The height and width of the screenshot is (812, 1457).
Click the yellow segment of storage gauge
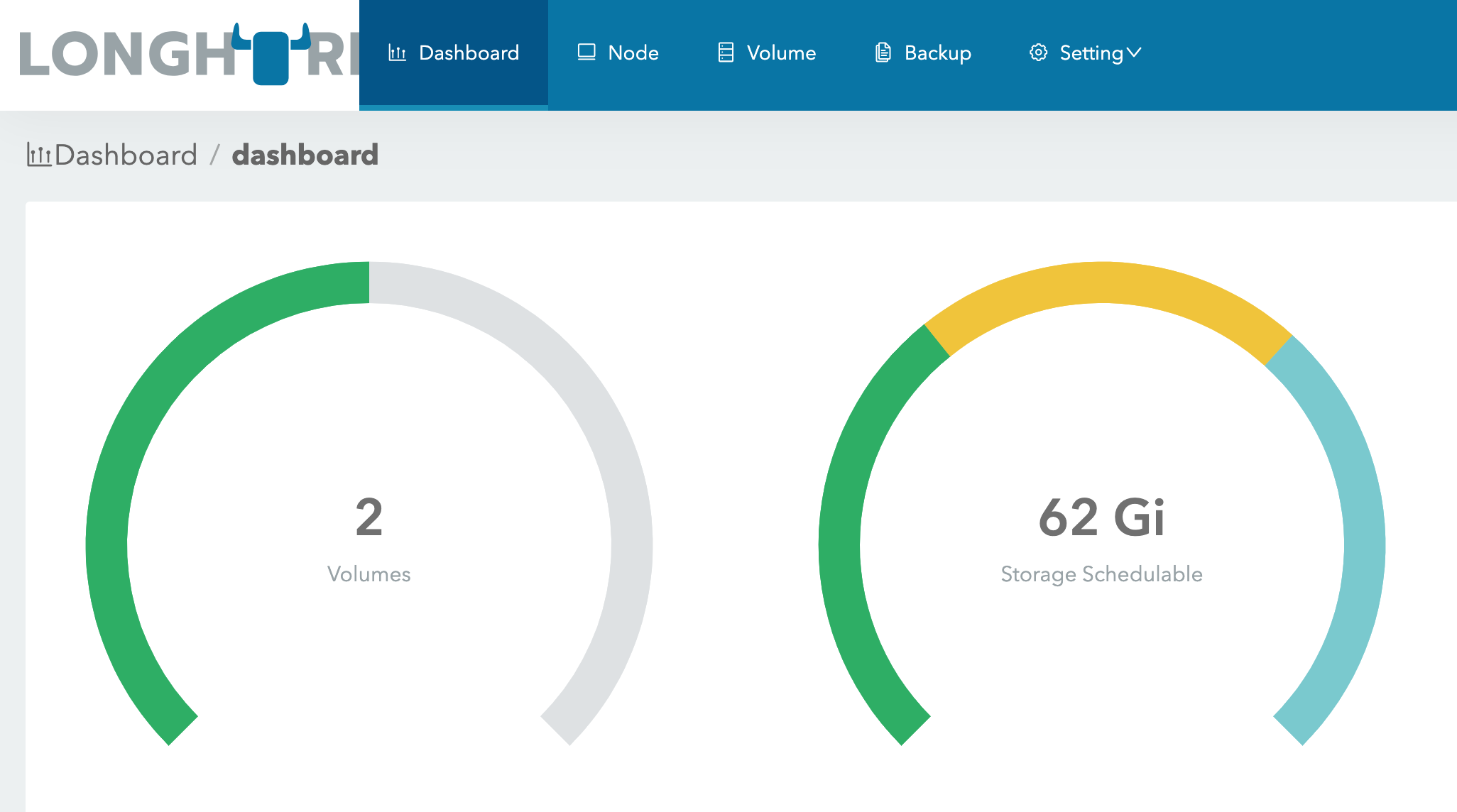click(1102, 282)
